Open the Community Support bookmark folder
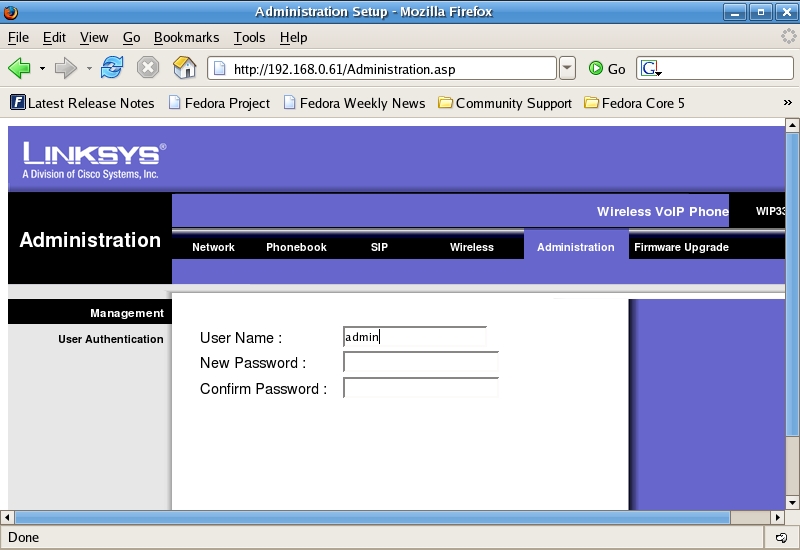This screenshot has height=550, width=800. coord(505,103)
